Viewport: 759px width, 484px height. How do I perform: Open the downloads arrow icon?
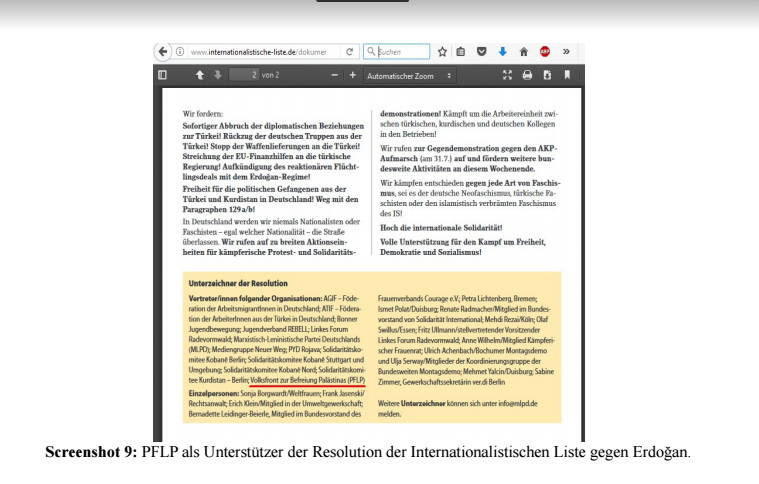[501, 51]
